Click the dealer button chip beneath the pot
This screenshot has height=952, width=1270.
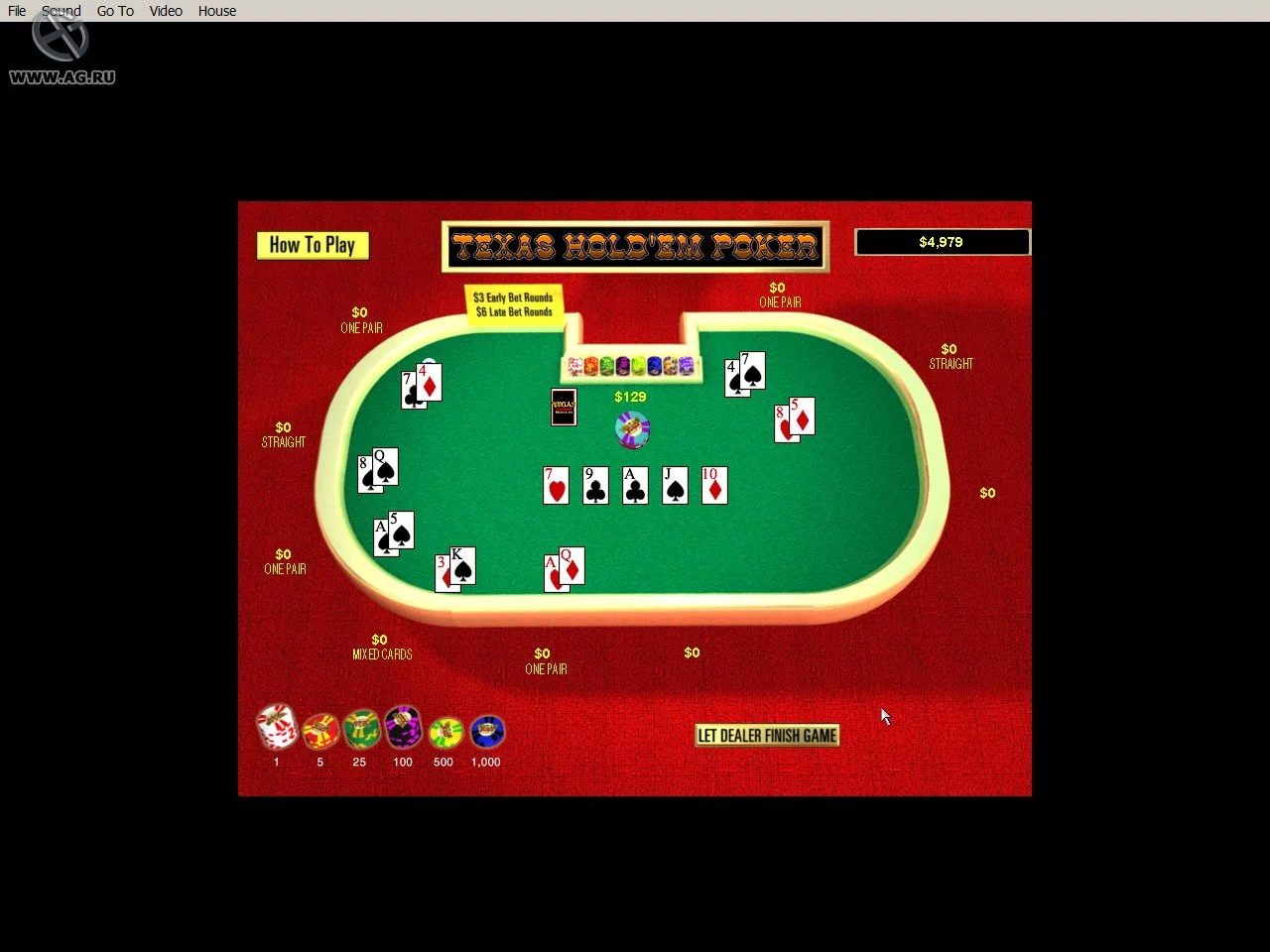[632, 429]
